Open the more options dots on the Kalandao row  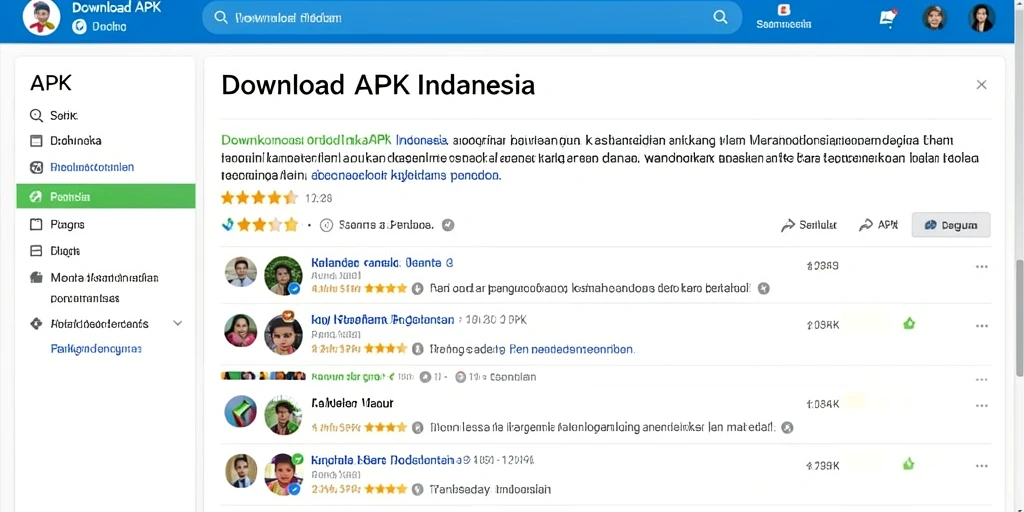(982, 266)
